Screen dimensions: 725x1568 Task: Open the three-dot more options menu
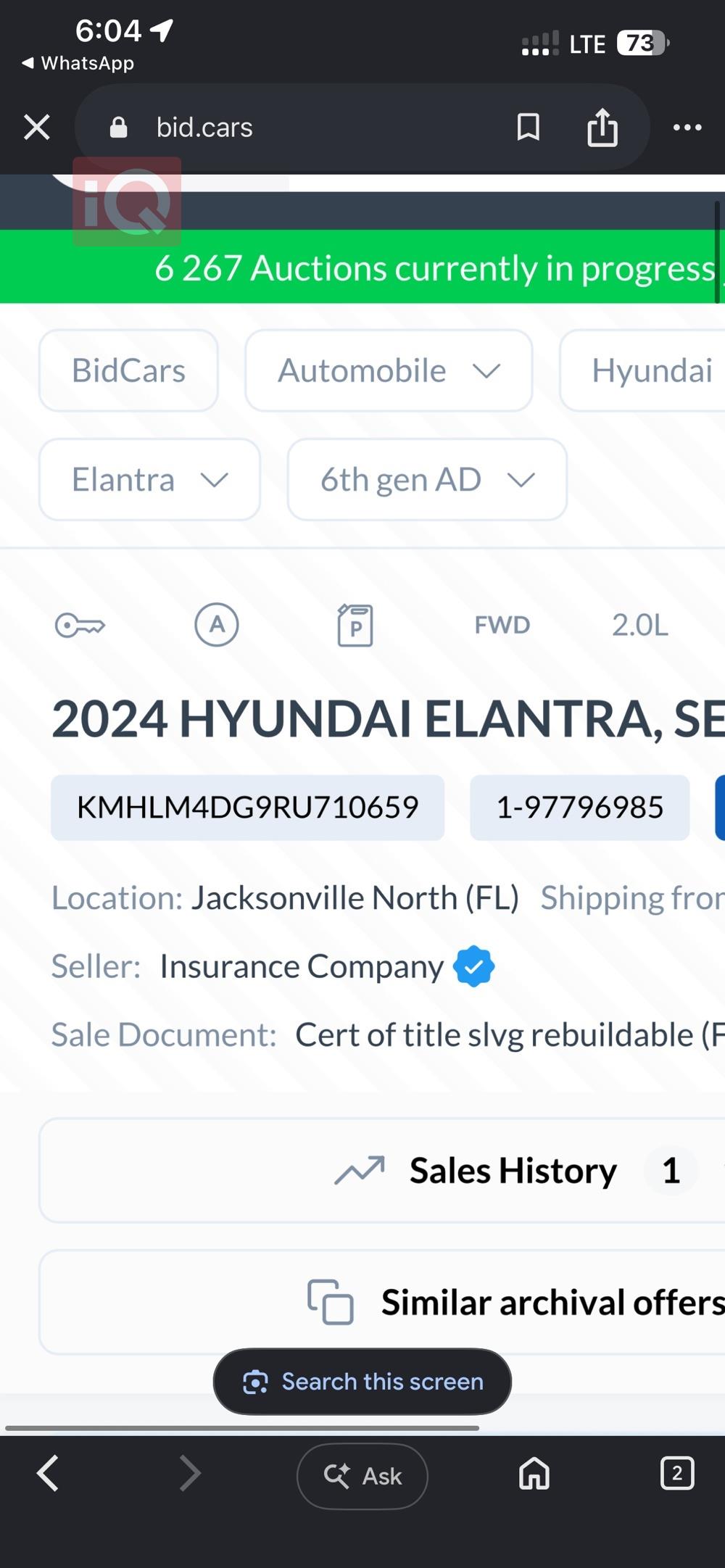[x=687, y=128]
